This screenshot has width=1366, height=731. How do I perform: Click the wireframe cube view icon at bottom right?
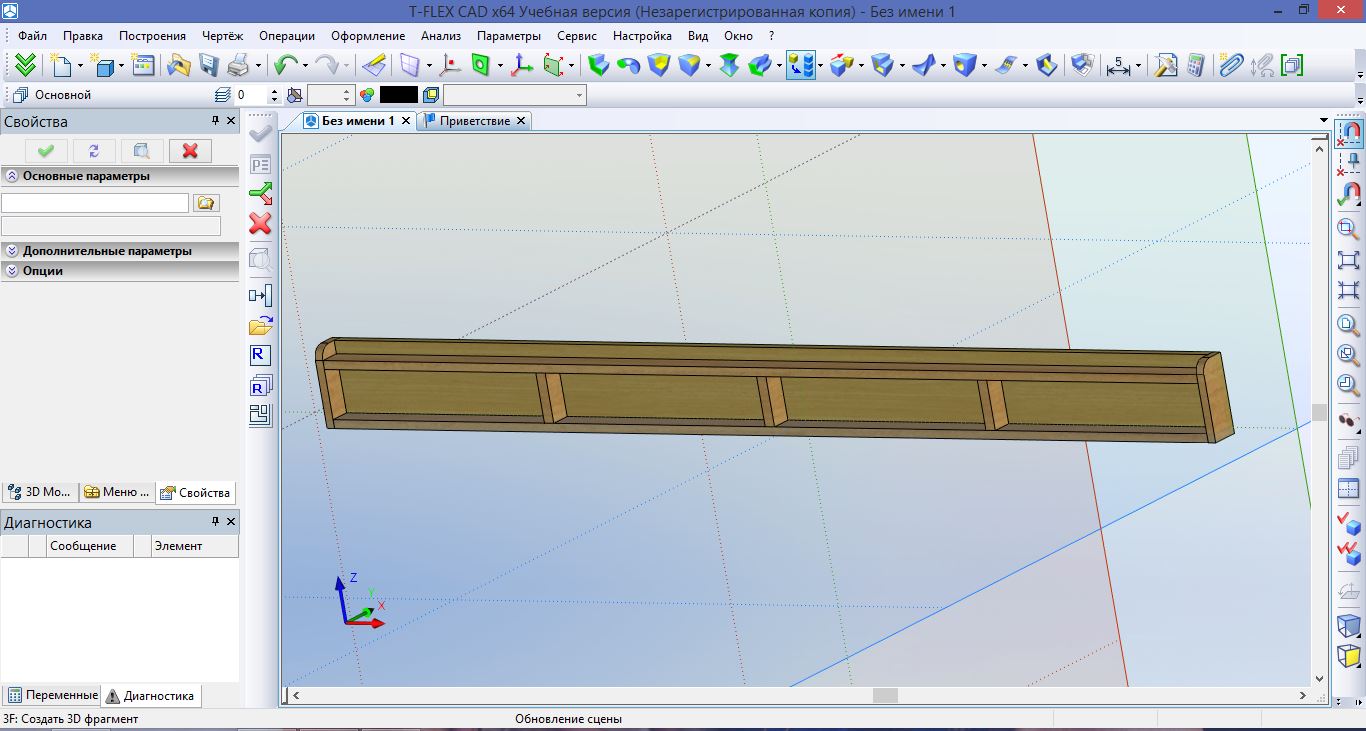tap(1349, 626)
